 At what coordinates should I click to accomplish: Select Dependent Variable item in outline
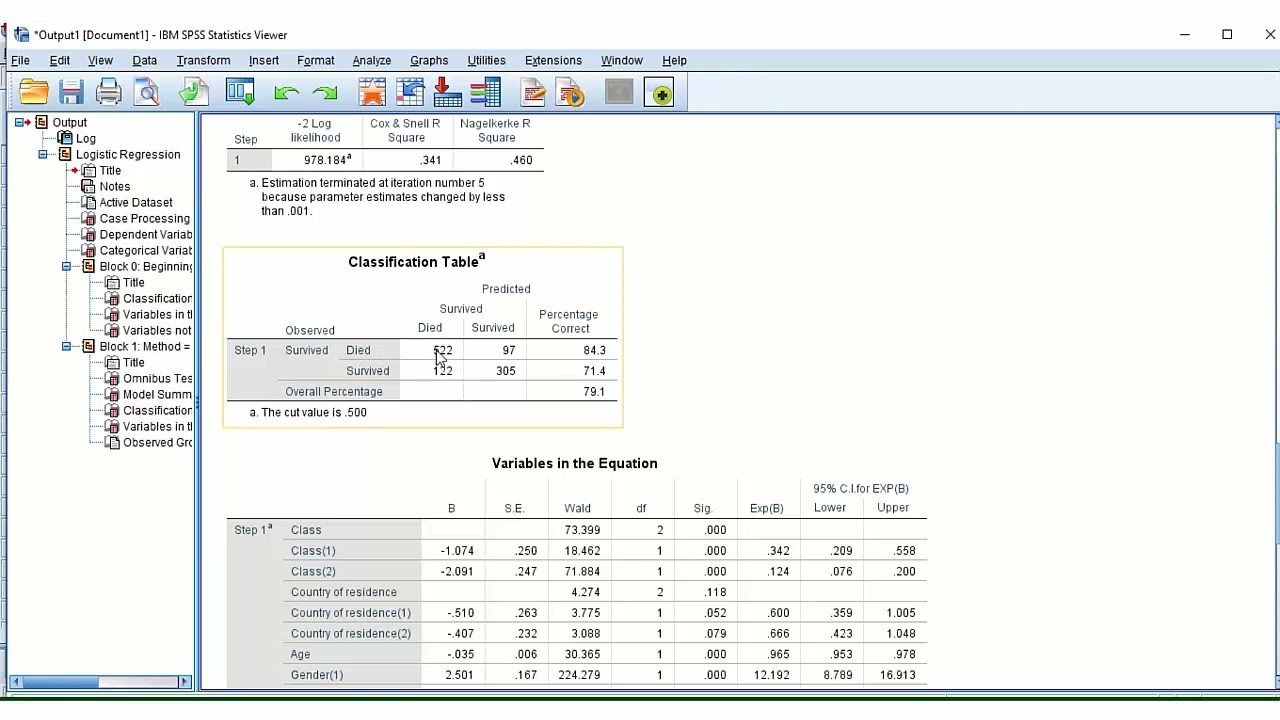(145, 234)
